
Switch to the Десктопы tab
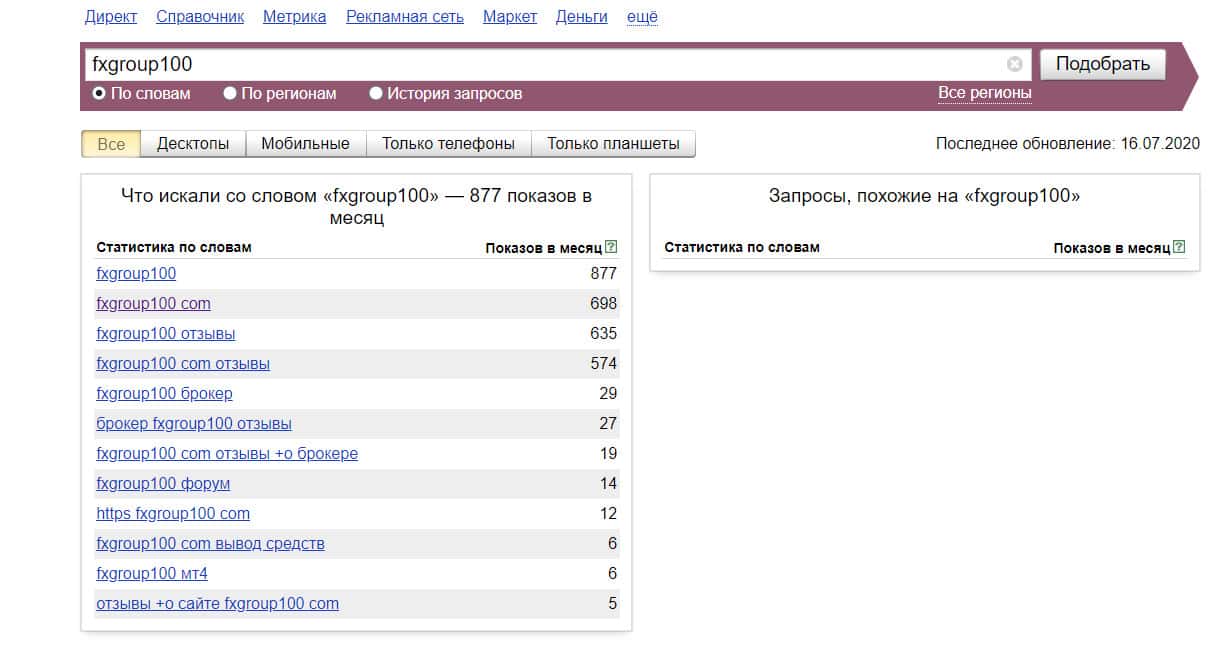pyautogui.click(x=193, y=144)
